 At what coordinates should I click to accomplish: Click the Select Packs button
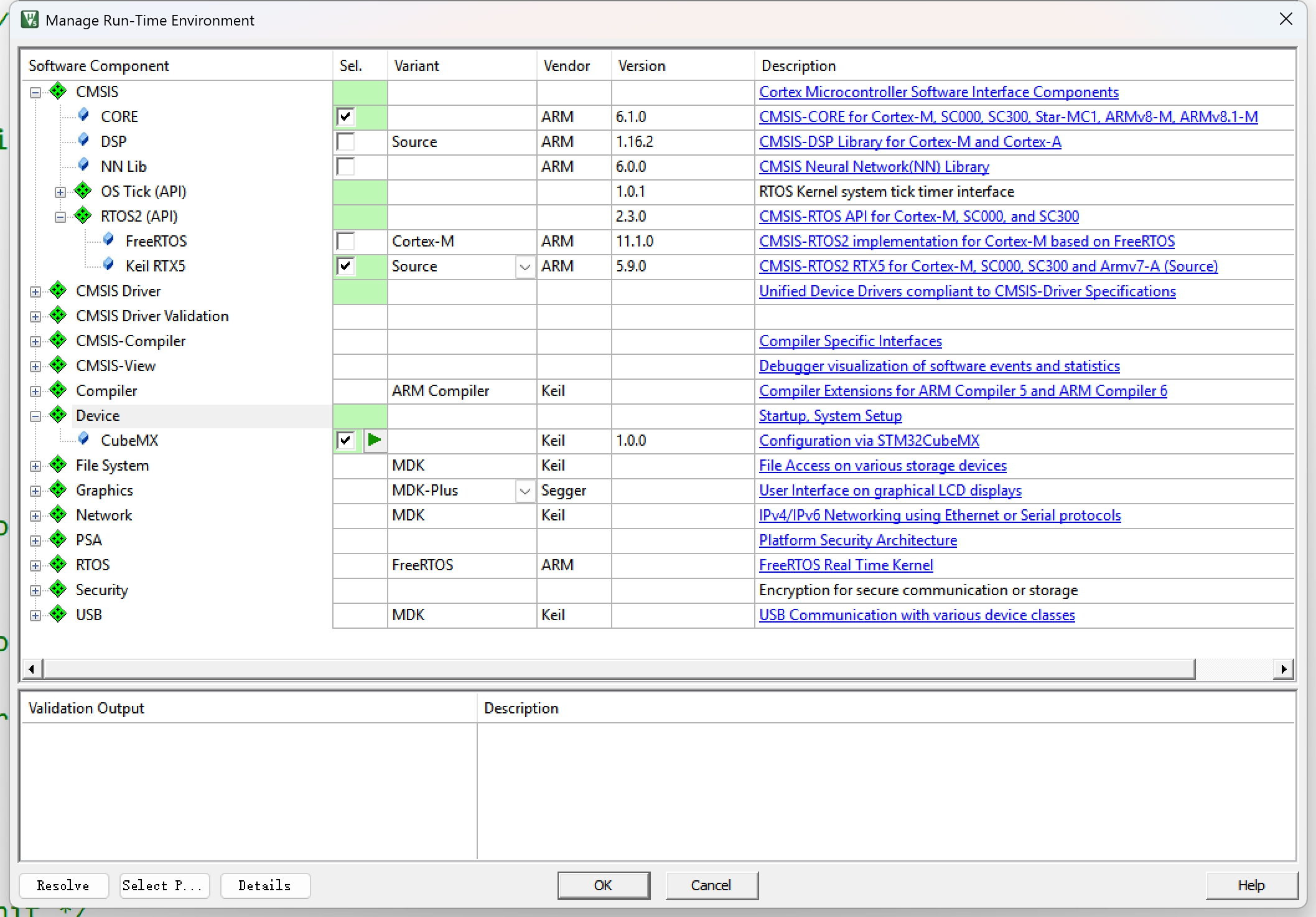(164, 885)
